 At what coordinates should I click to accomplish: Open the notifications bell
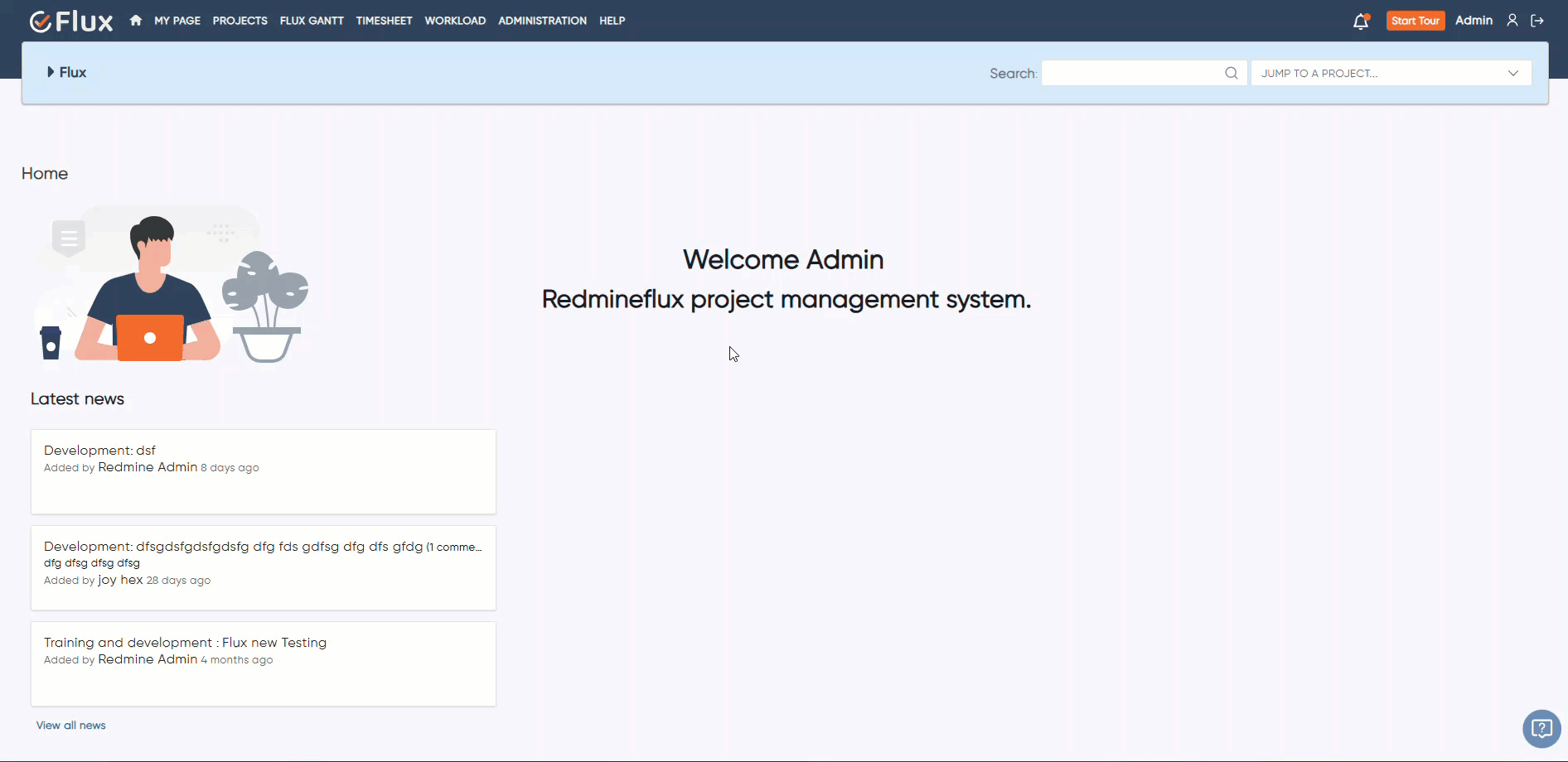1360,22
